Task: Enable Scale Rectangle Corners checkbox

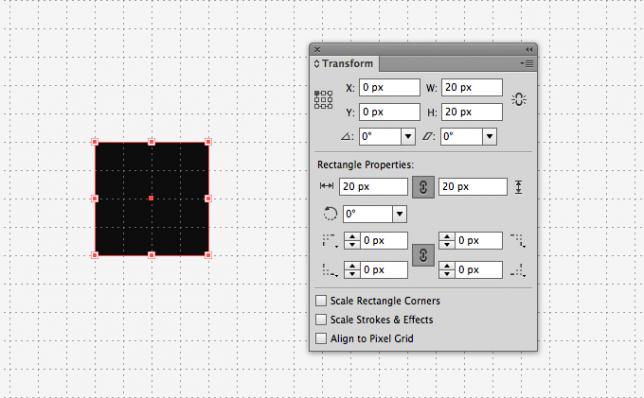Action: pyautogui.click(x=321, y=301)
